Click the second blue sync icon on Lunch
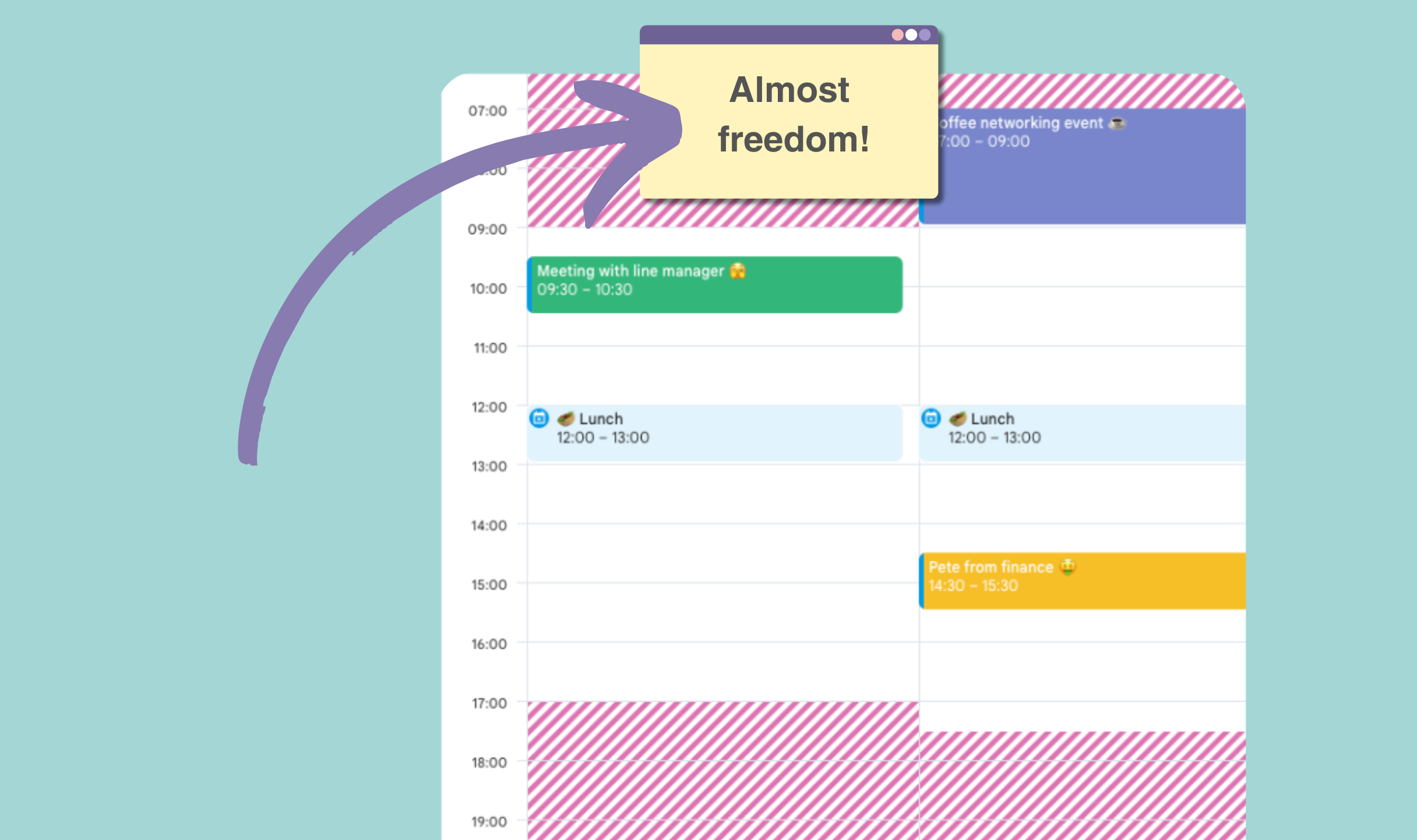The height and width of the screenshot is (840, 1417). 930,418
